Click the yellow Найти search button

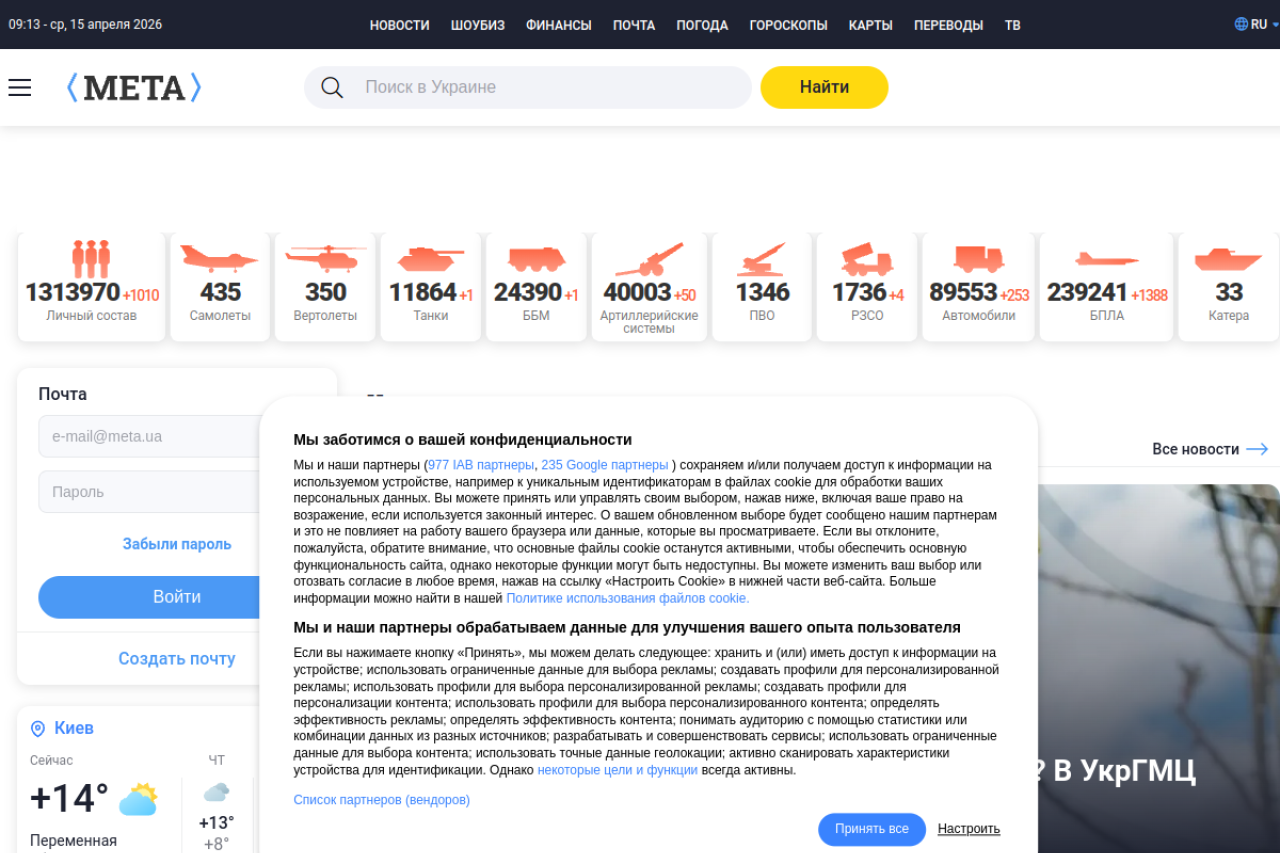824,87
